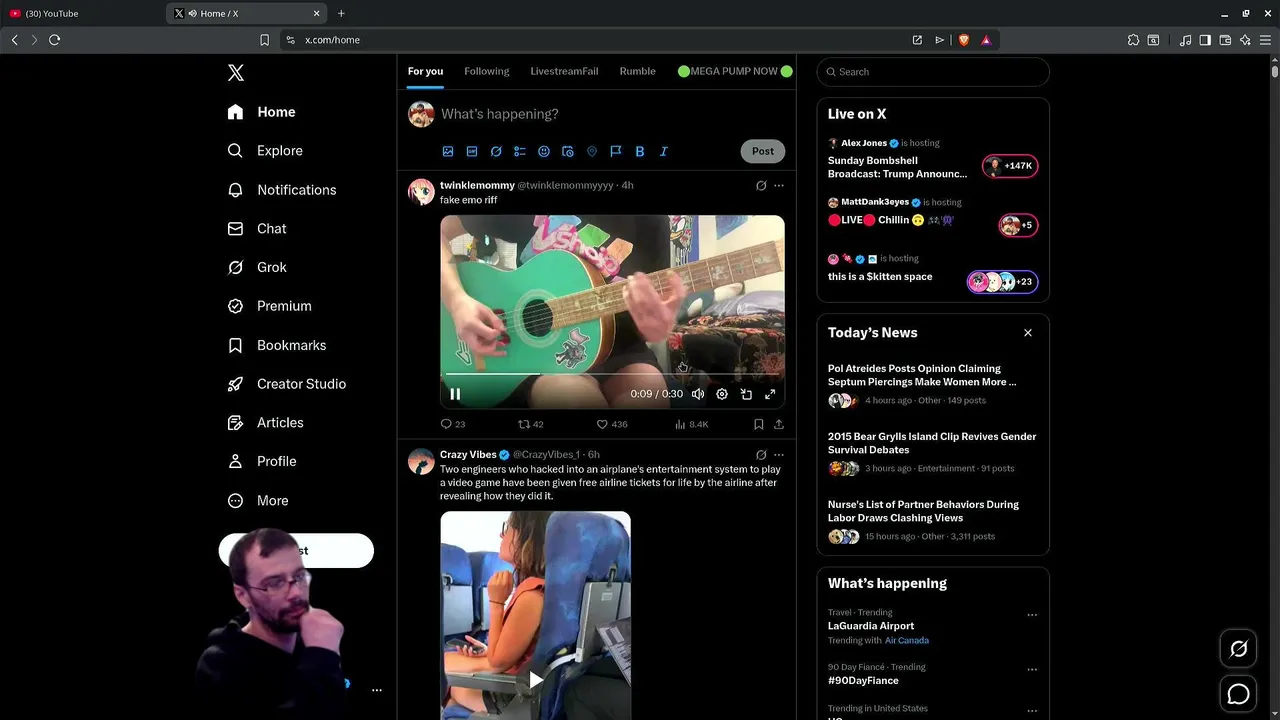Schedule the post with calendar icon

[x=568, y=152]
